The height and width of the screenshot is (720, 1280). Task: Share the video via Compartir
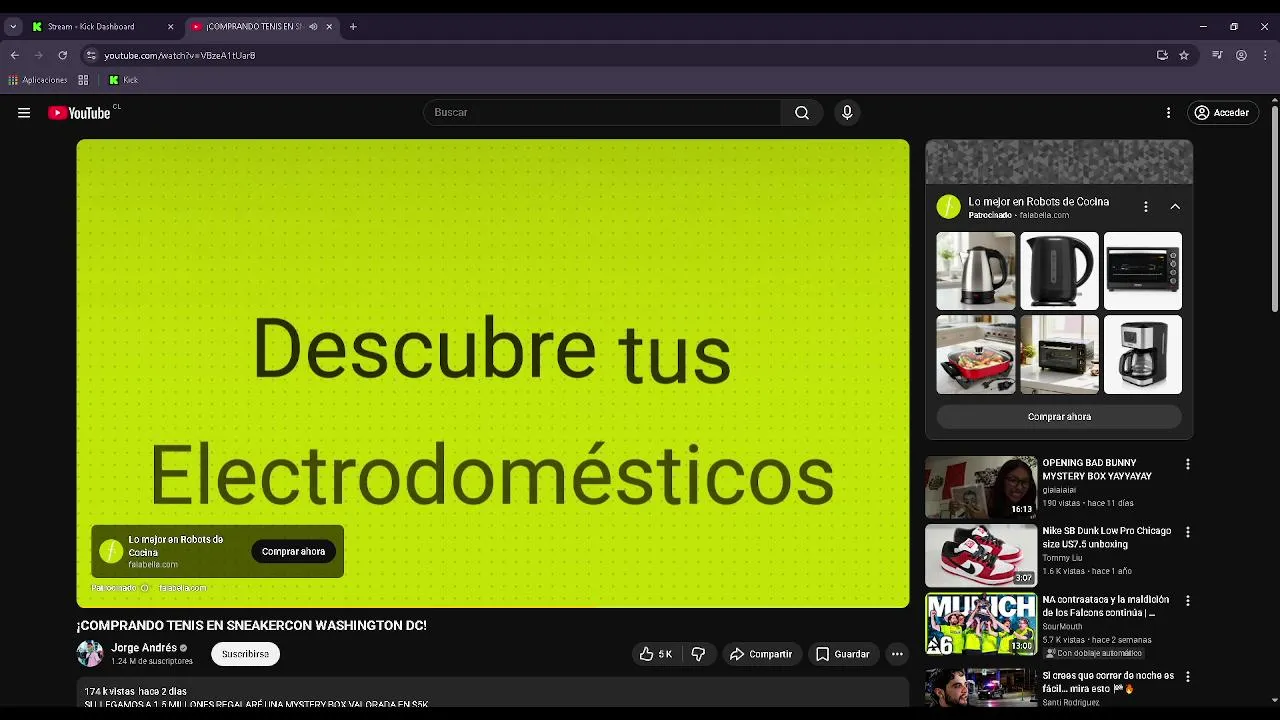coord(761,654)
